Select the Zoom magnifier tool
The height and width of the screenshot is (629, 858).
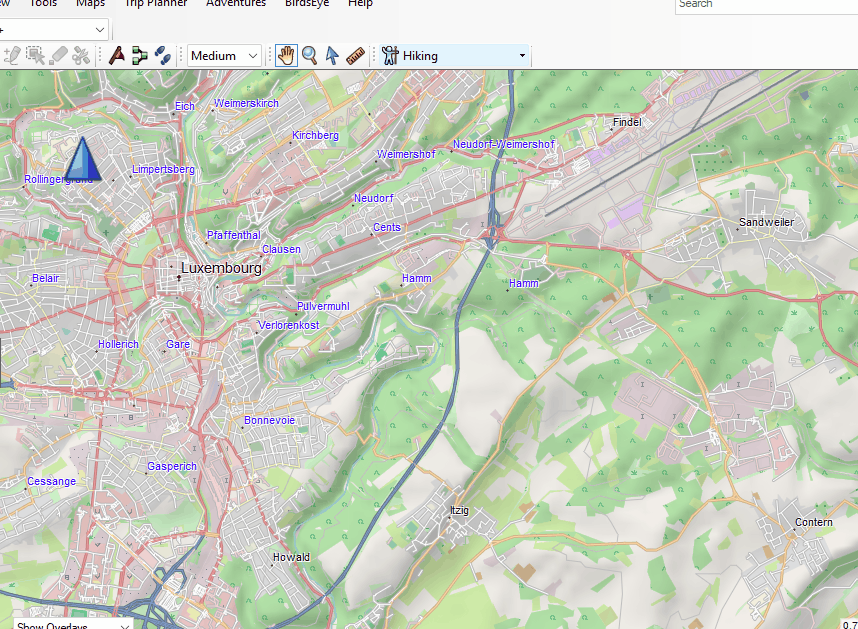point(310,56)
